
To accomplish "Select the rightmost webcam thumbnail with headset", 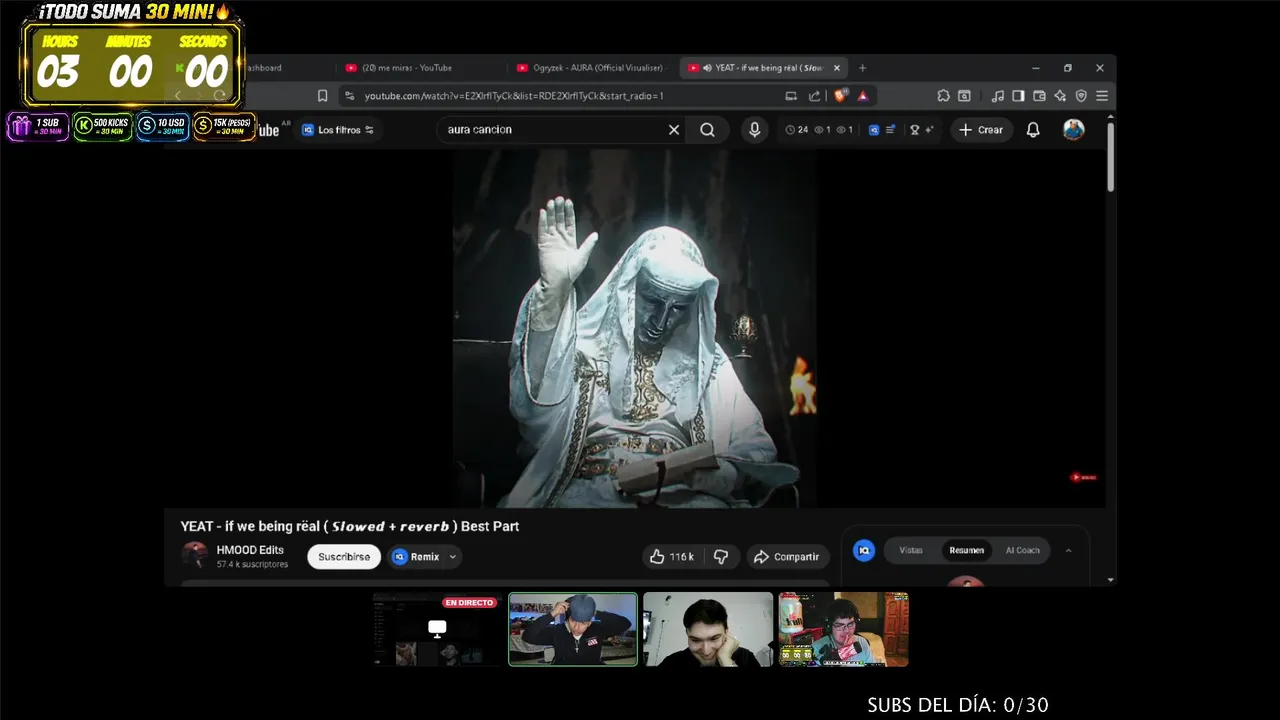I will pyautogui.click(x=844, y=629).
